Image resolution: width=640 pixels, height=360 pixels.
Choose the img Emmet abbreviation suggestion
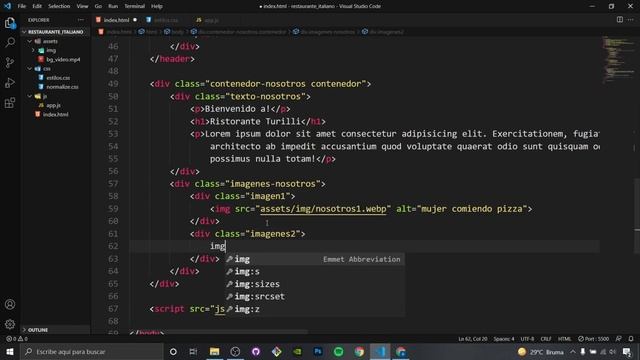(x=315, y=259)
